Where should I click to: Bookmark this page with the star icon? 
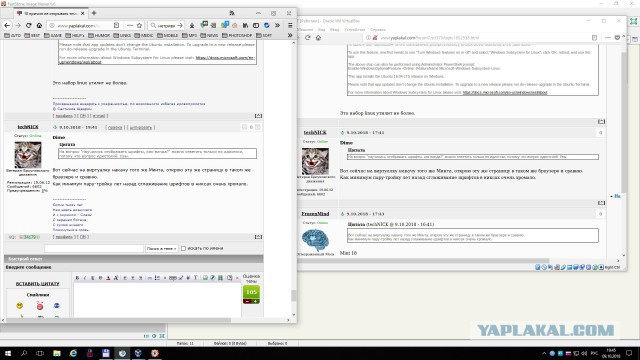point(139,25)
